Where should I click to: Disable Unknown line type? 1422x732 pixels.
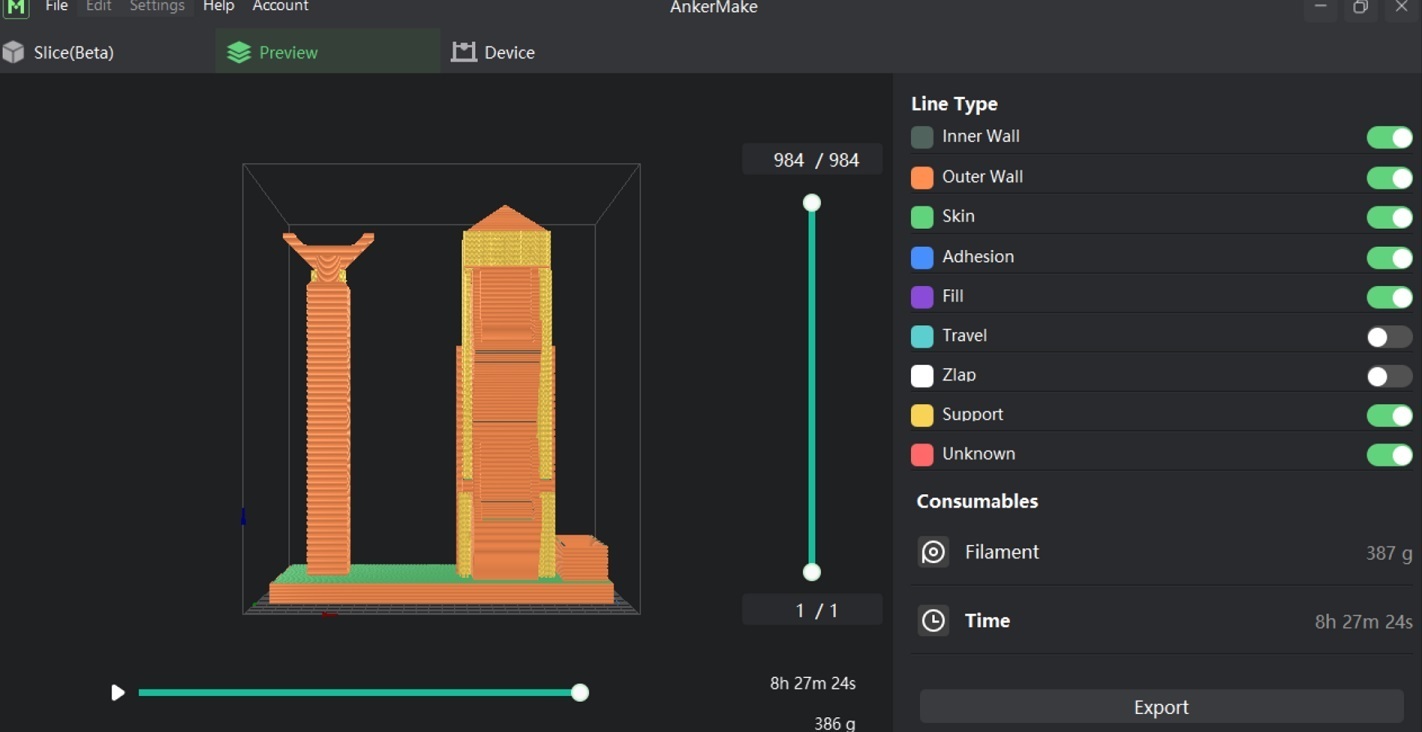(1389, 455)
